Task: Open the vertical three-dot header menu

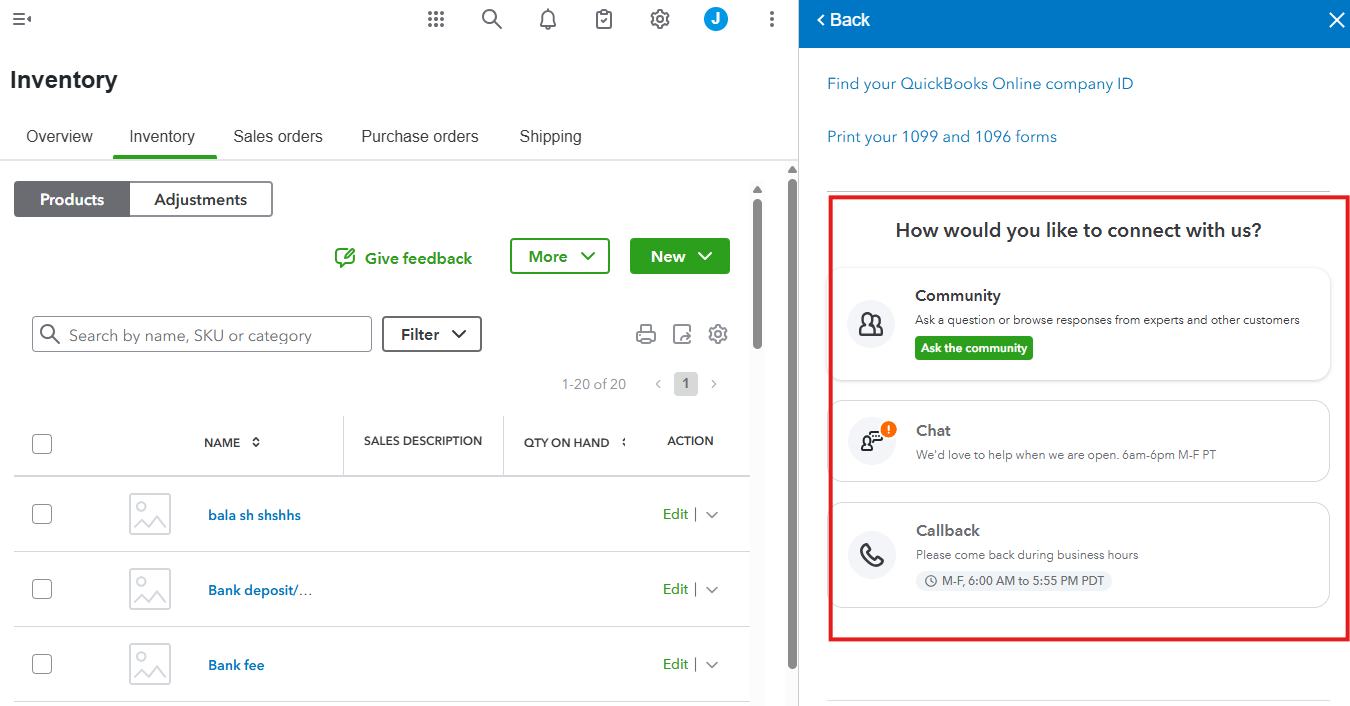Action: [x=772, y=19]
